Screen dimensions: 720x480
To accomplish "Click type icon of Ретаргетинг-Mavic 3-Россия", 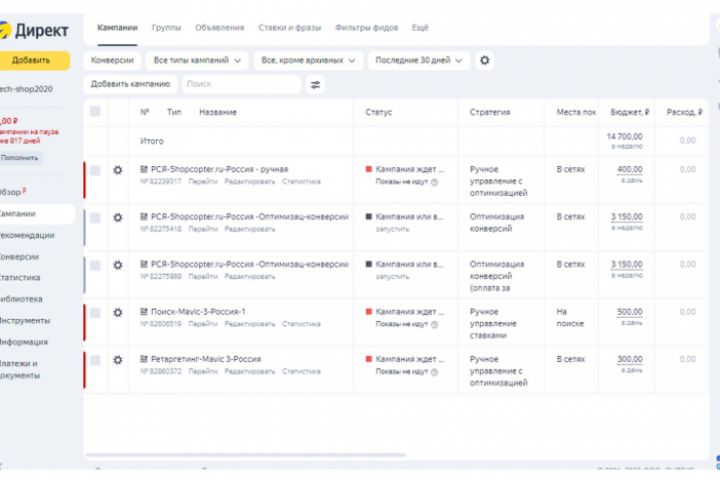I will coord(144,359).
